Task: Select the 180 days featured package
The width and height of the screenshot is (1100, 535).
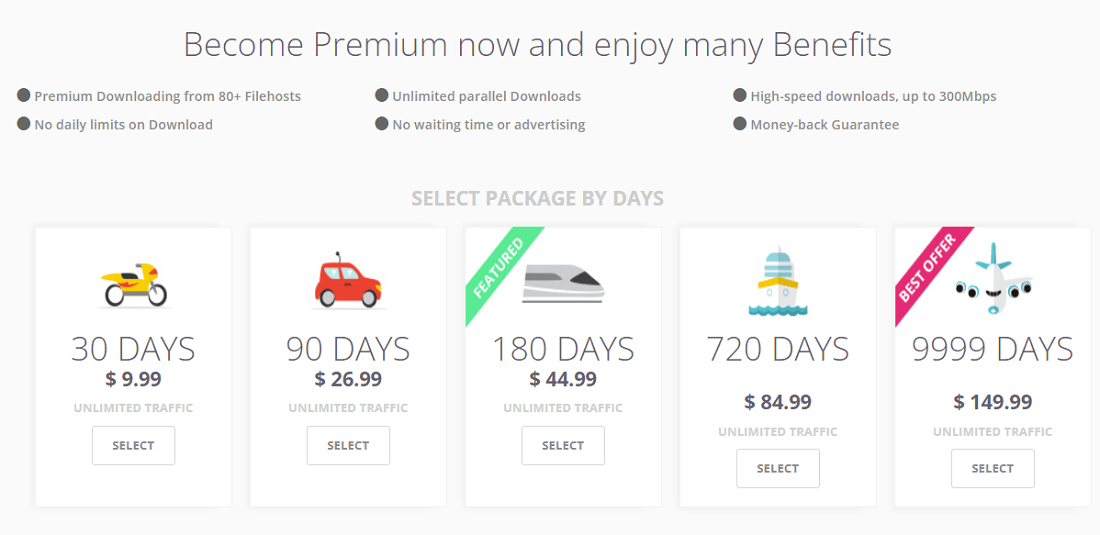Action: click(x=563, y=445)
